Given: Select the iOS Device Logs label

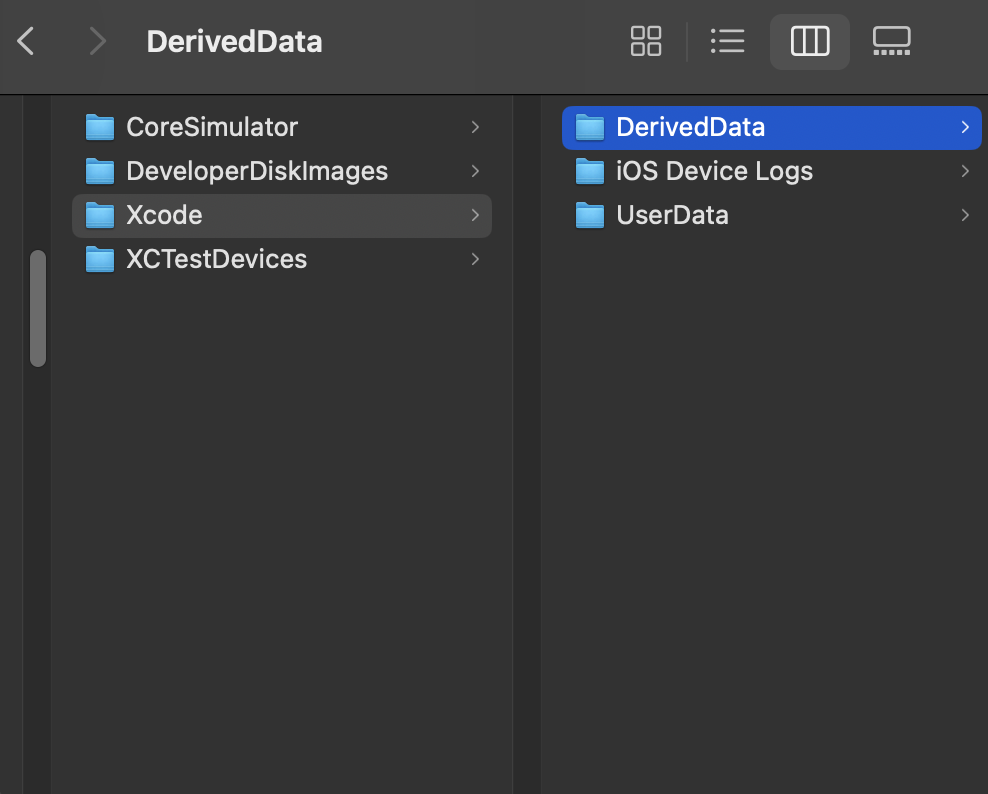Looking at the screenshot, I should coord(715,171).
